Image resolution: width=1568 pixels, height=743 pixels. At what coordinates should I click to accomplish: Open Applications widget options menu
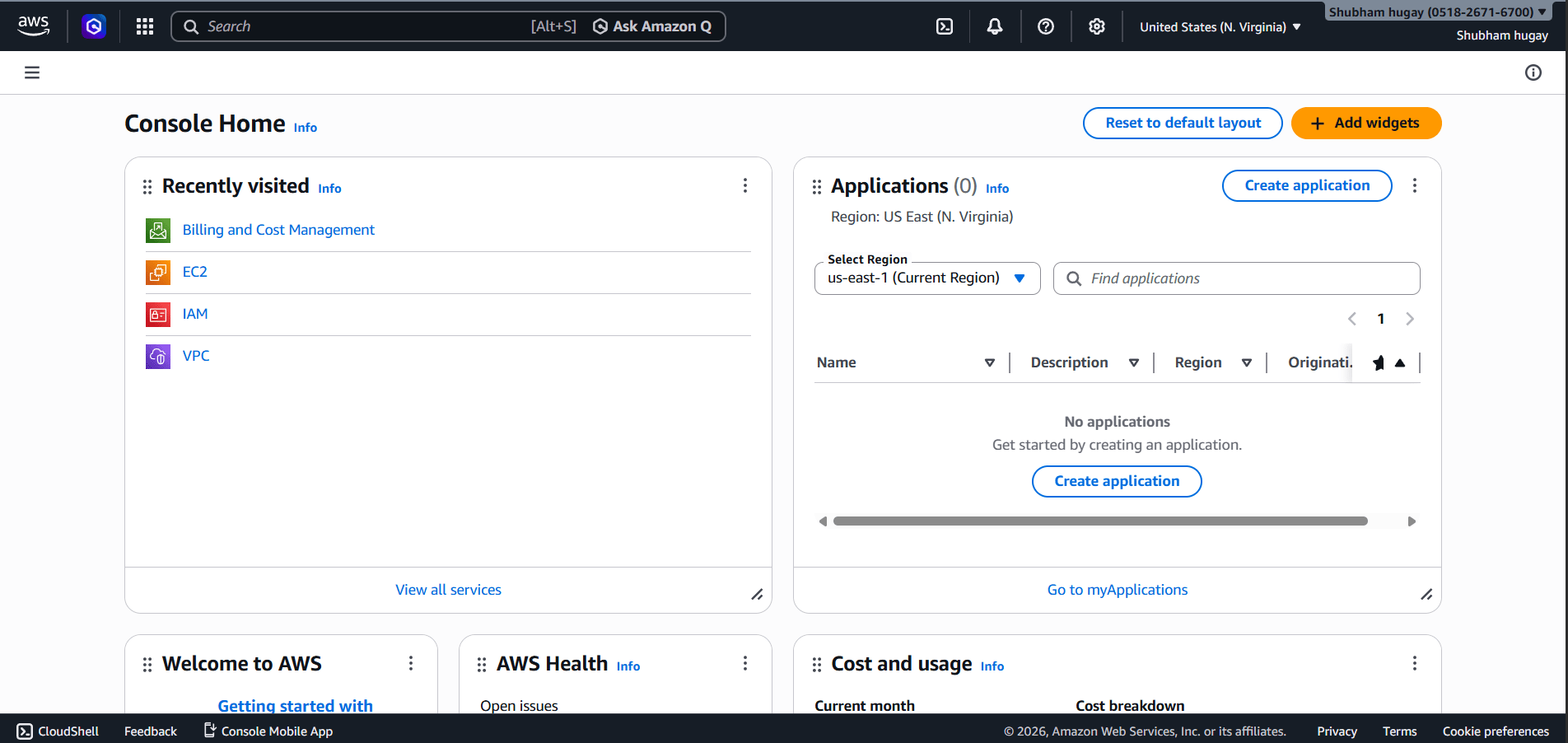pos(1415,185)
